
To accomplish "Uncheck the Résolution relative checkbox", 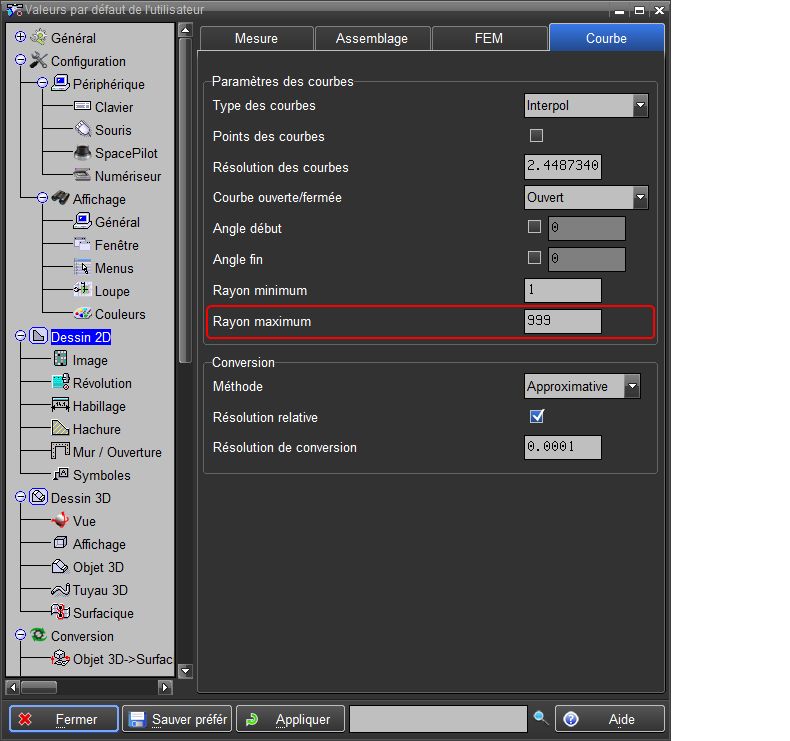I will point(536,417).
